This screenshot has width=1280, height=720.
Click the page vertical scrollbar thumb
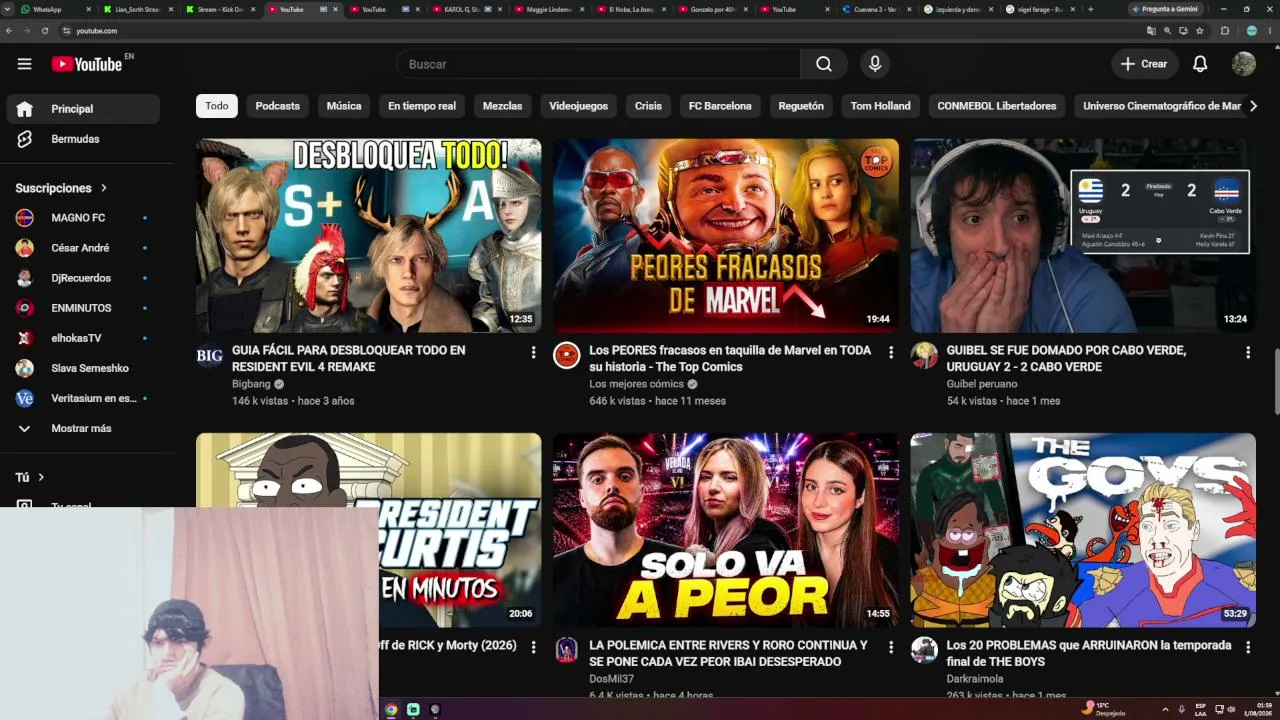point(1276,380)
